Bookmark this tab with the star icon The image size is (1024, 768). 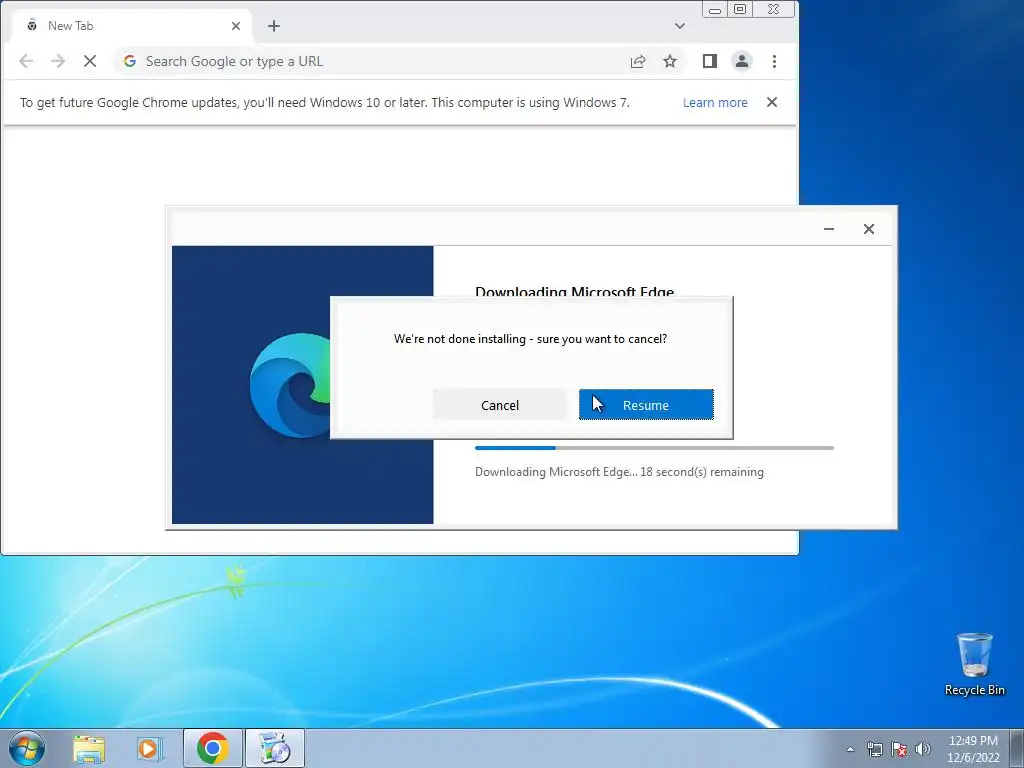pos(670,61)
